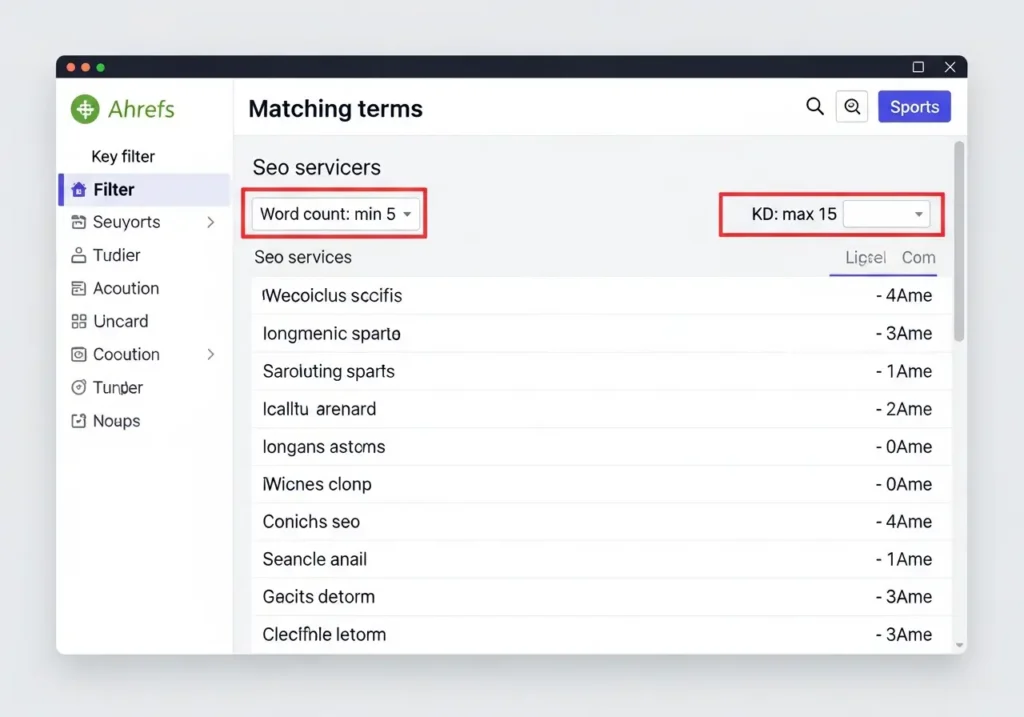Viewport: 1024px width, 717px height.
Task: Click the Noups sidebar icon
Action: click(x=78, y=421)
